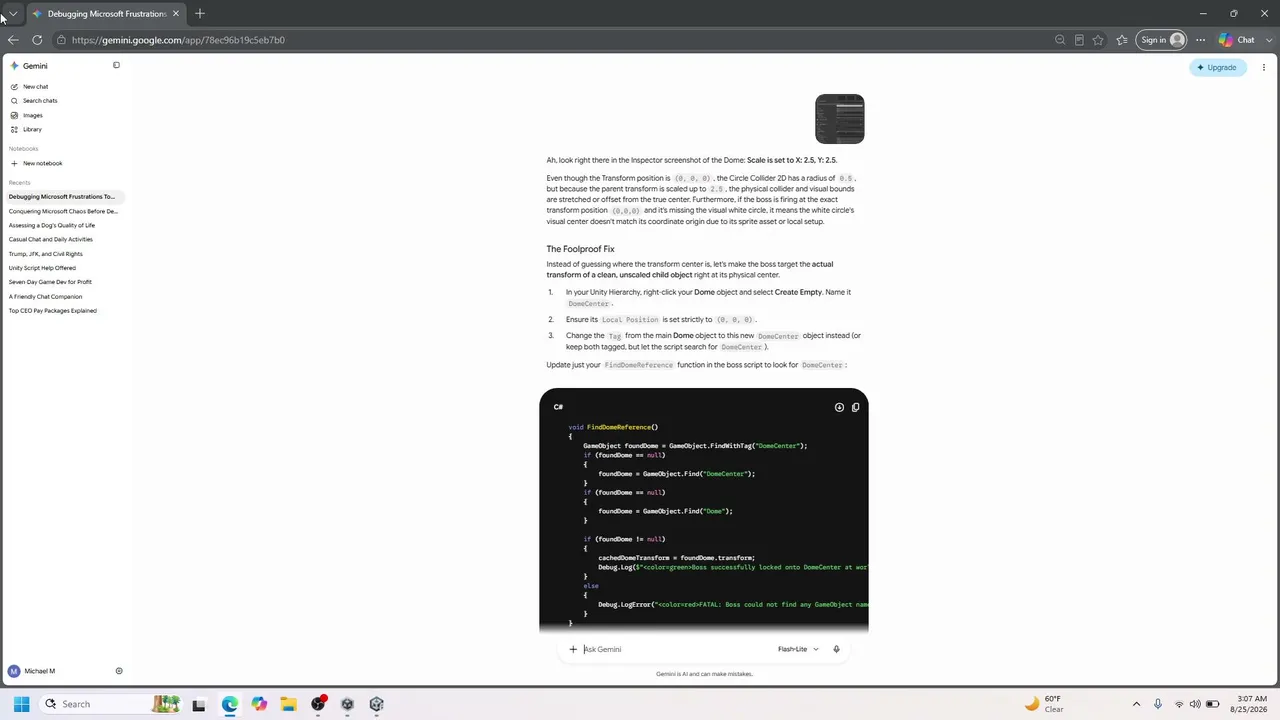
Task: Open Copilot Chat in browser toolbar
Action: (x=1236, y=40)
